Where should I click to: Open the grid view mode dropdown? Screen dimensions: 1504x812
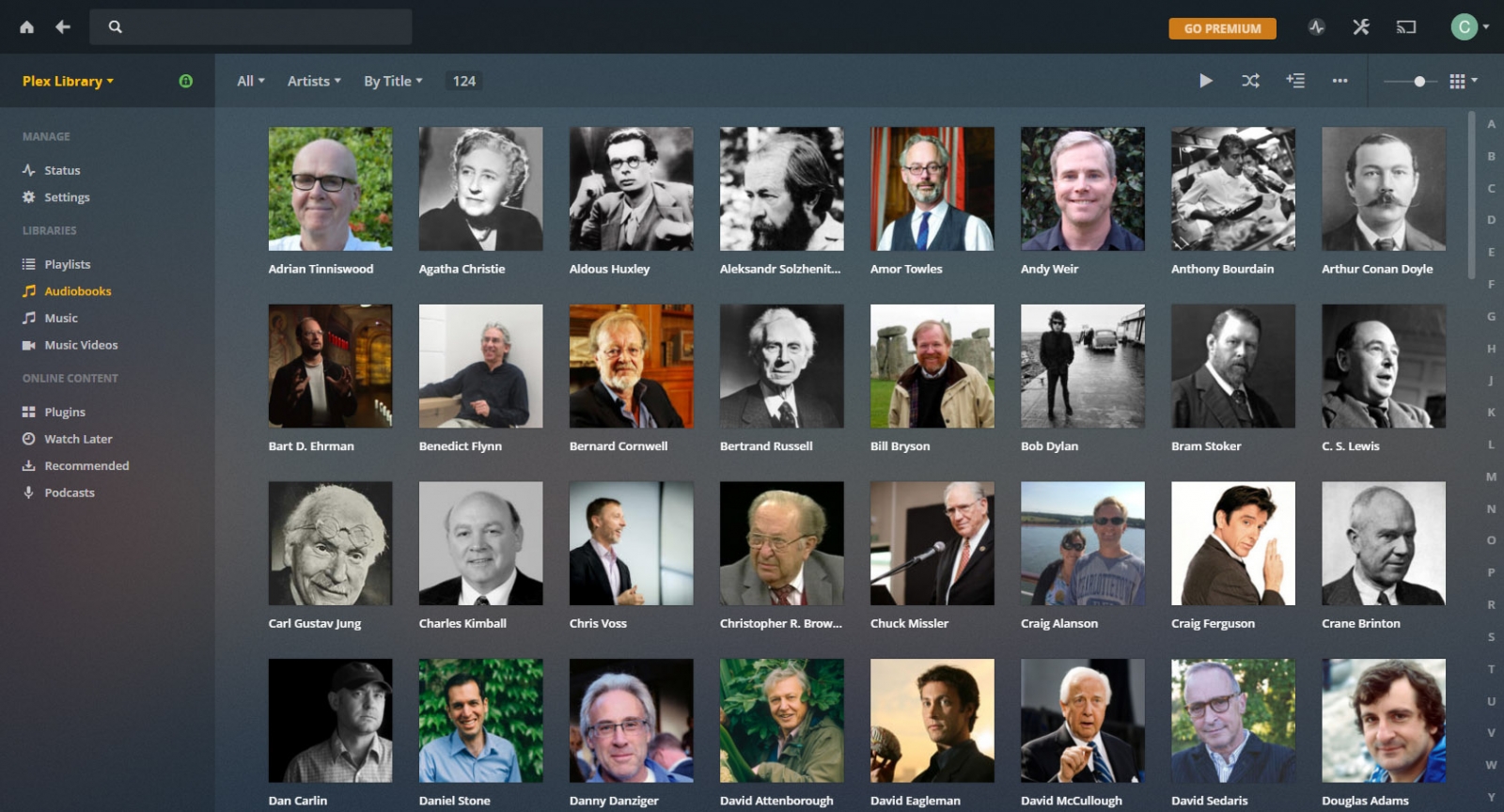click(1464, 81)
